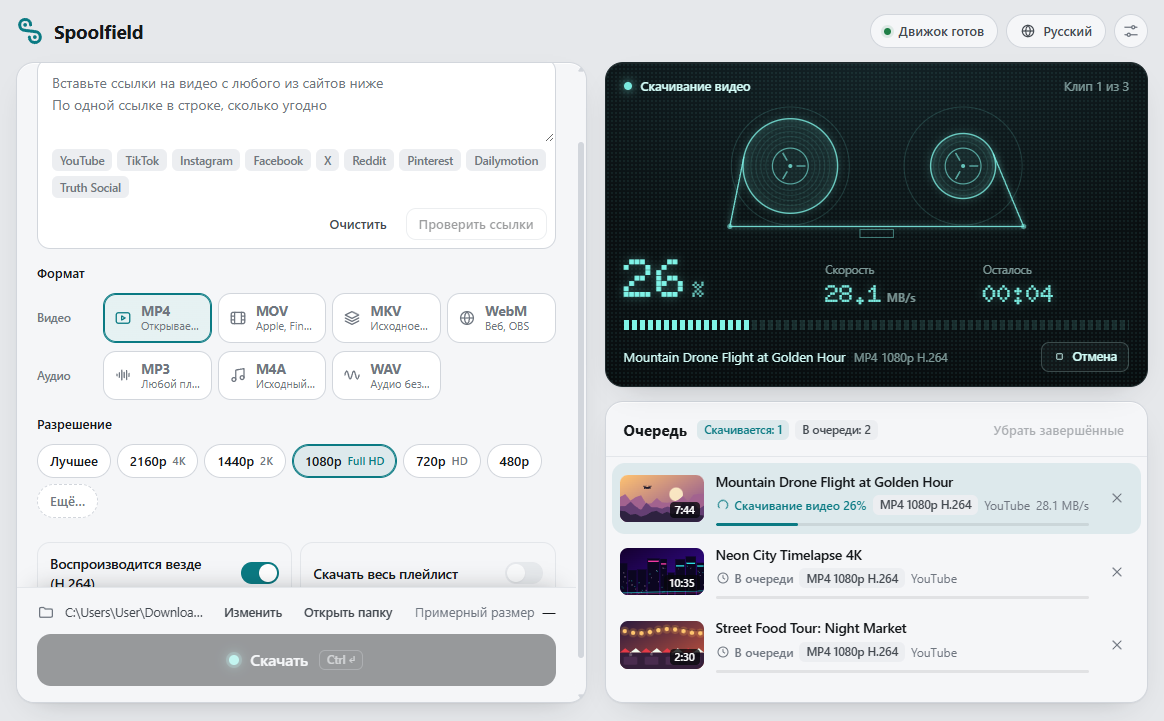The image size is (1164, 721).
Task: Click the left panel vertical scrollbar
Action: point(581,401)
